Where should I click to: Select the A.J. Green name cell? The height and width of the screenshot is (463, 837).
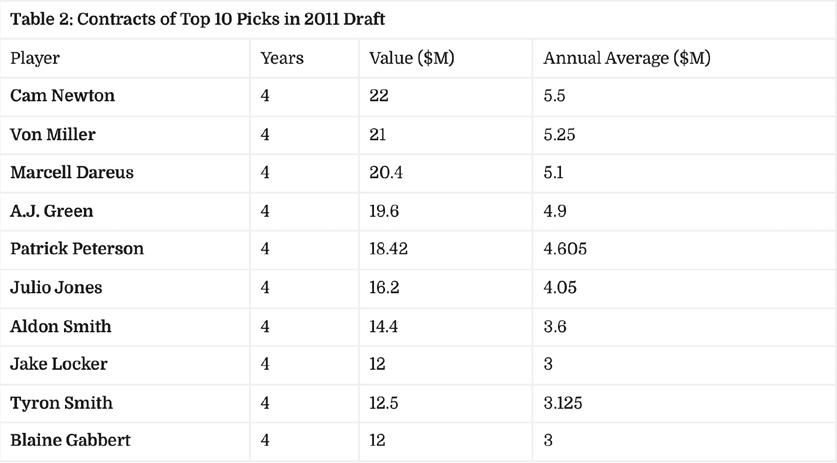click(x=50, y=211)
